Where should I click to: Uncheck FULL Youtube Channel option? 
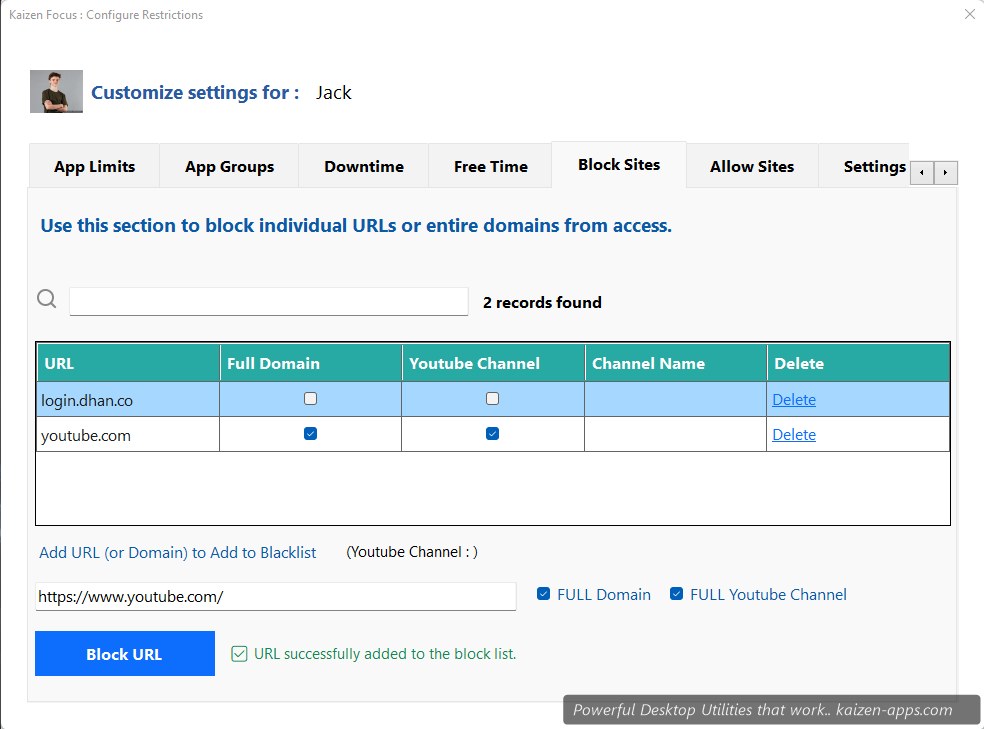pos(677,593)
